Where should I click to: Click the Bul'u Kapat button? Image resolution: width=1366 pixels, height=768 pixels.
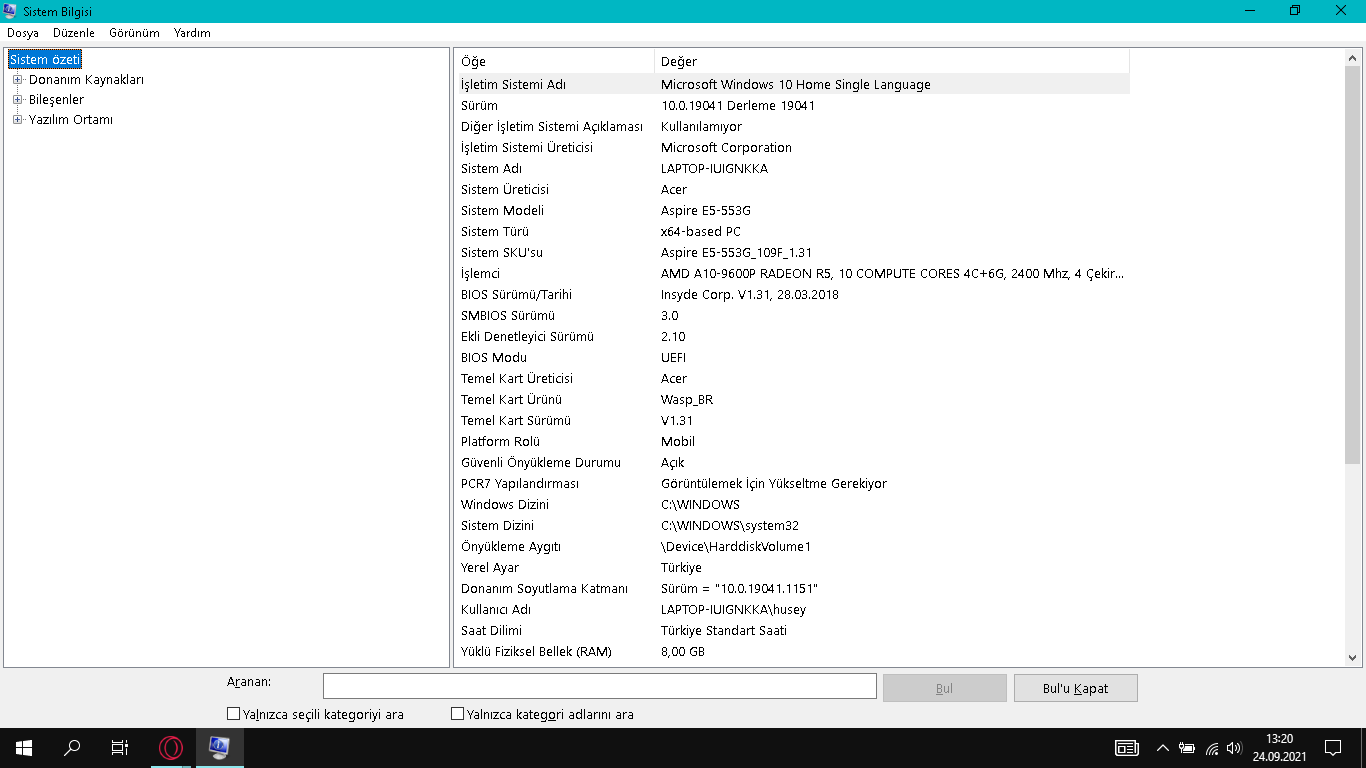1076,688
